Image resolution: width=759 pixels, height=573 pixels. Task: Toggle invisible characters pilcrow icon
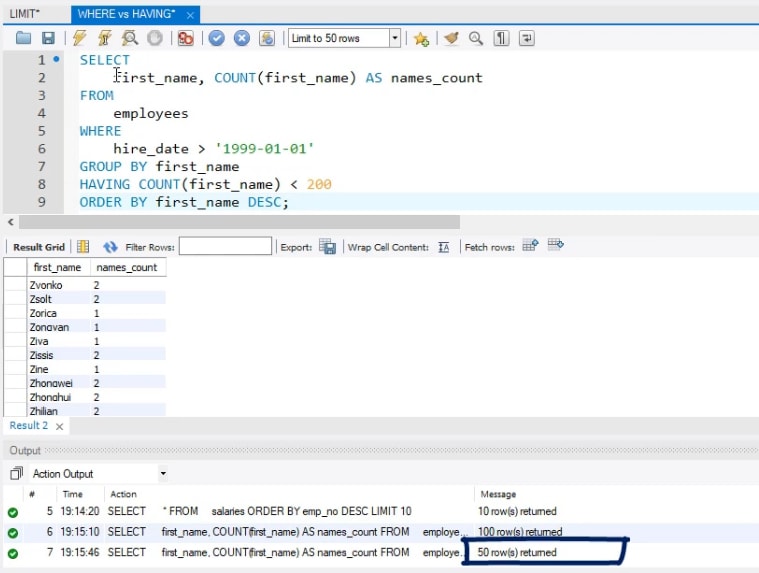[x=501, y=38]
